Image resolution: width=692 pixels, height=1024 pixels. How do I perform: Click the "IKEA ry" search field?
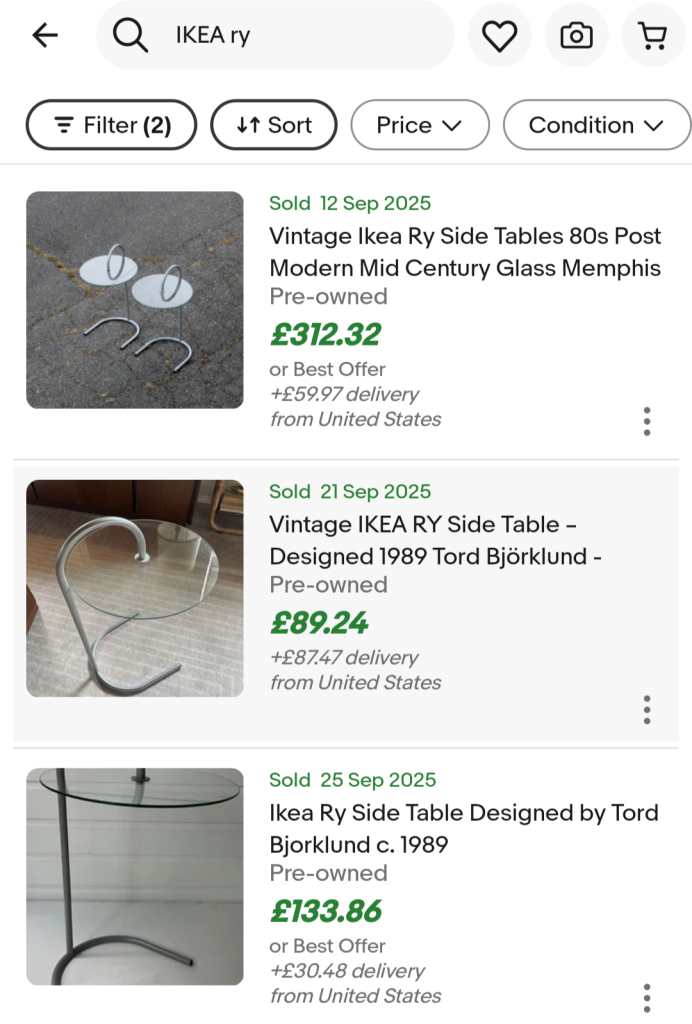coord(300,36)
